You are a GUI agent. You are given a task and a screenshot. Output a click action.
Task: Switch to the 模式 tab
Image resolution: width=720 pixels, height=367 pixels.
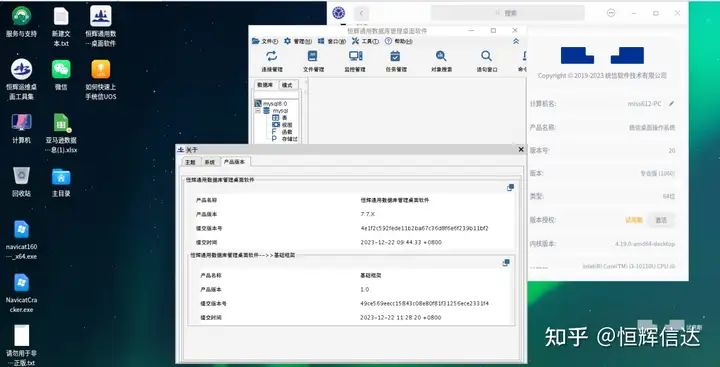(x=288, y=85)
